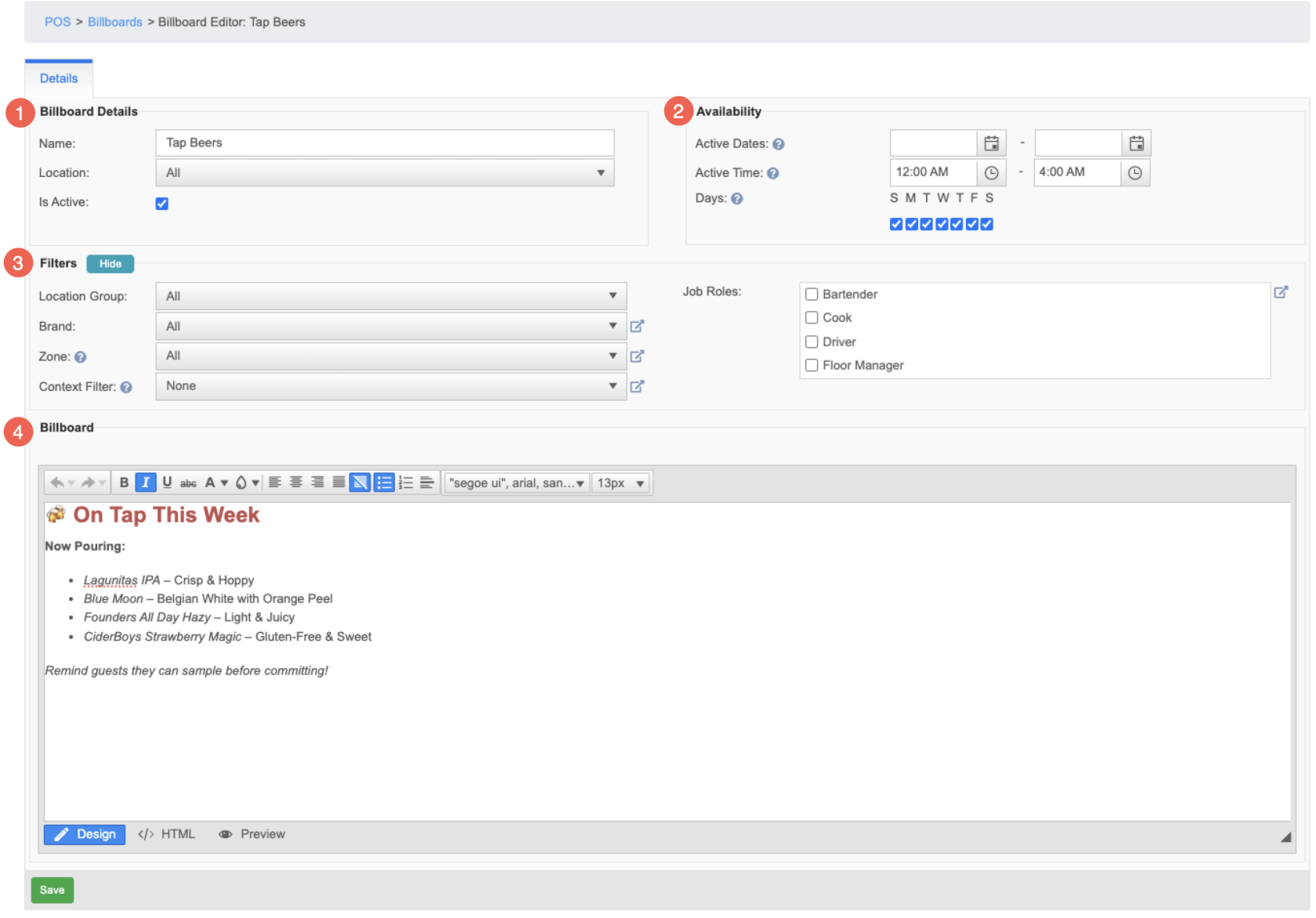Screen dimensions: 1316x918
Task: Open Brand external edit link icon
Action: coord(637,327)
